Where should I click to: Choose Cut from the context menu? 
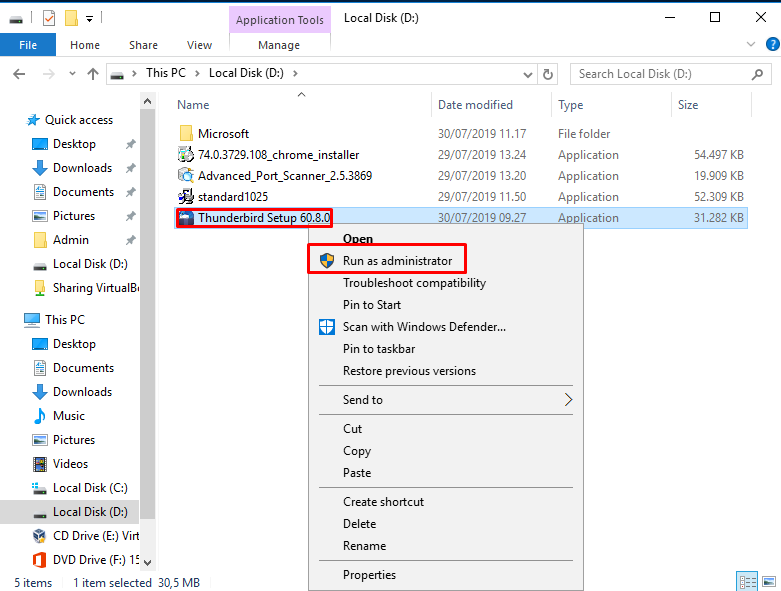coord(446,428)
